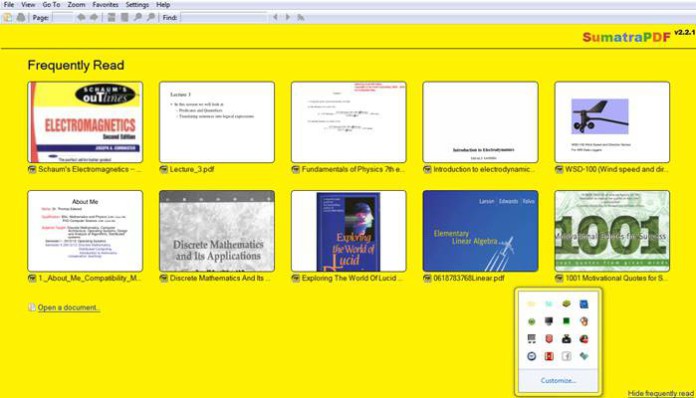Click the Zoom In magnifier icon
The image size is (696, 398).
[151, 17]
